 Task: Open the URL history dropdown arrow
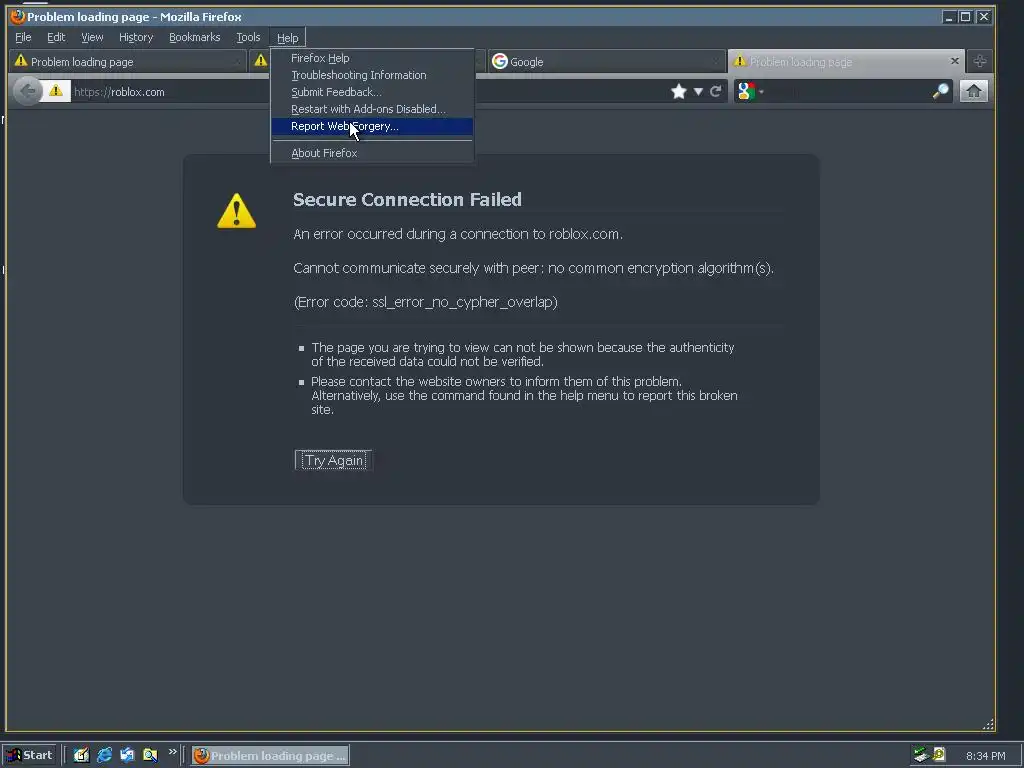tap(697, 91)
